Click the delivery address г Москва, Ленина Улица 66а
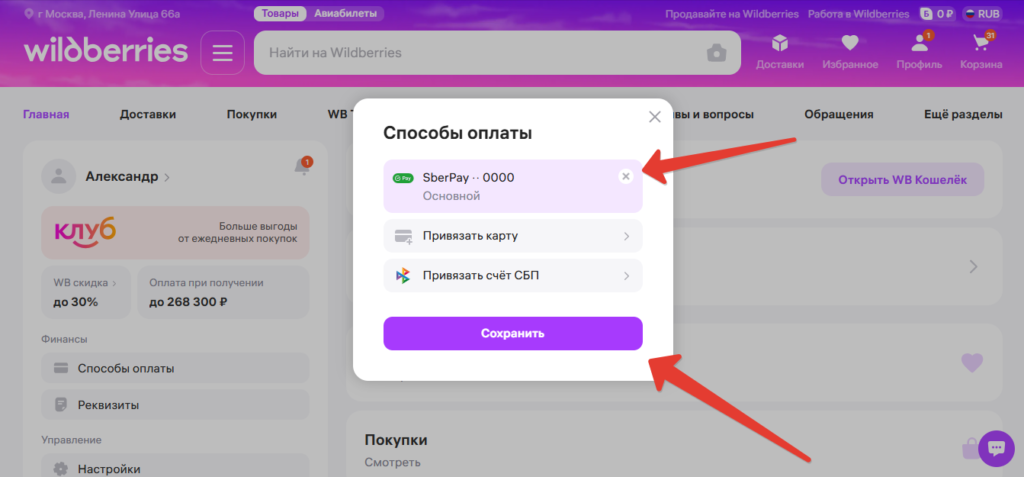Viewport: 1024px width, 477px height. tap(108, 14)
